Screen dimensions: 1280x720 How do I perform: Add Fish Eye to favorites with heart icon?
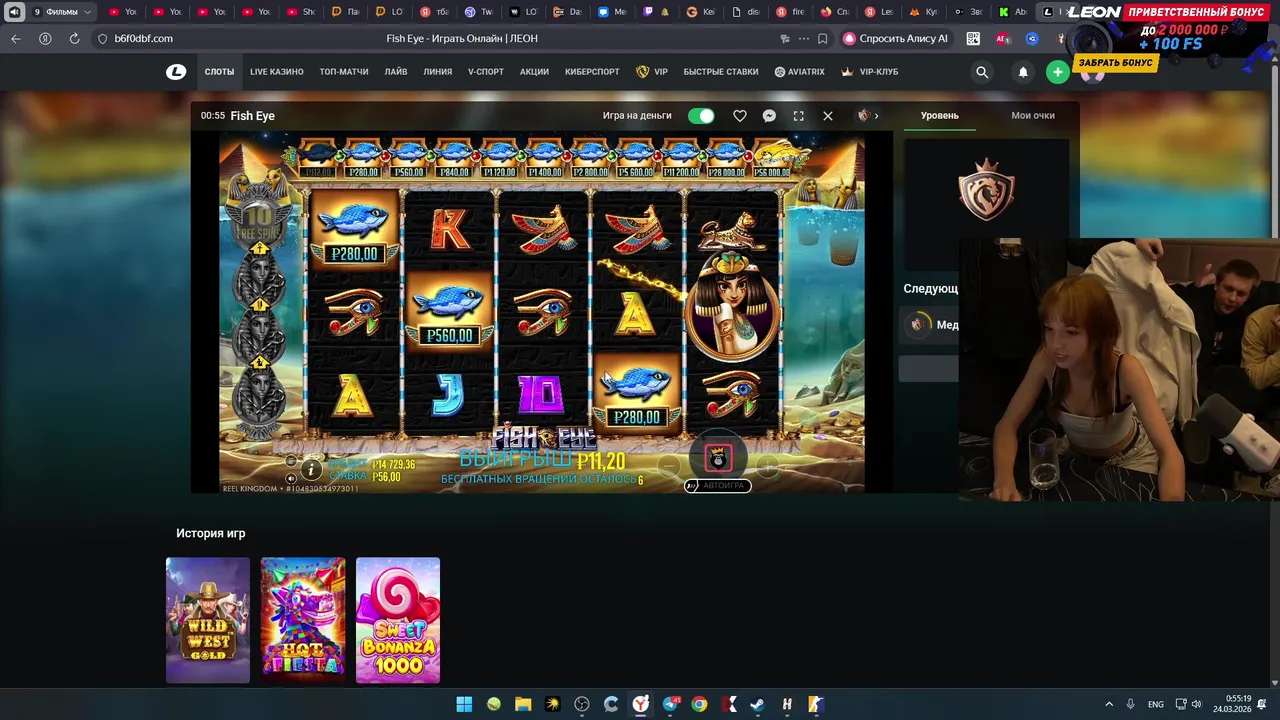740,116
